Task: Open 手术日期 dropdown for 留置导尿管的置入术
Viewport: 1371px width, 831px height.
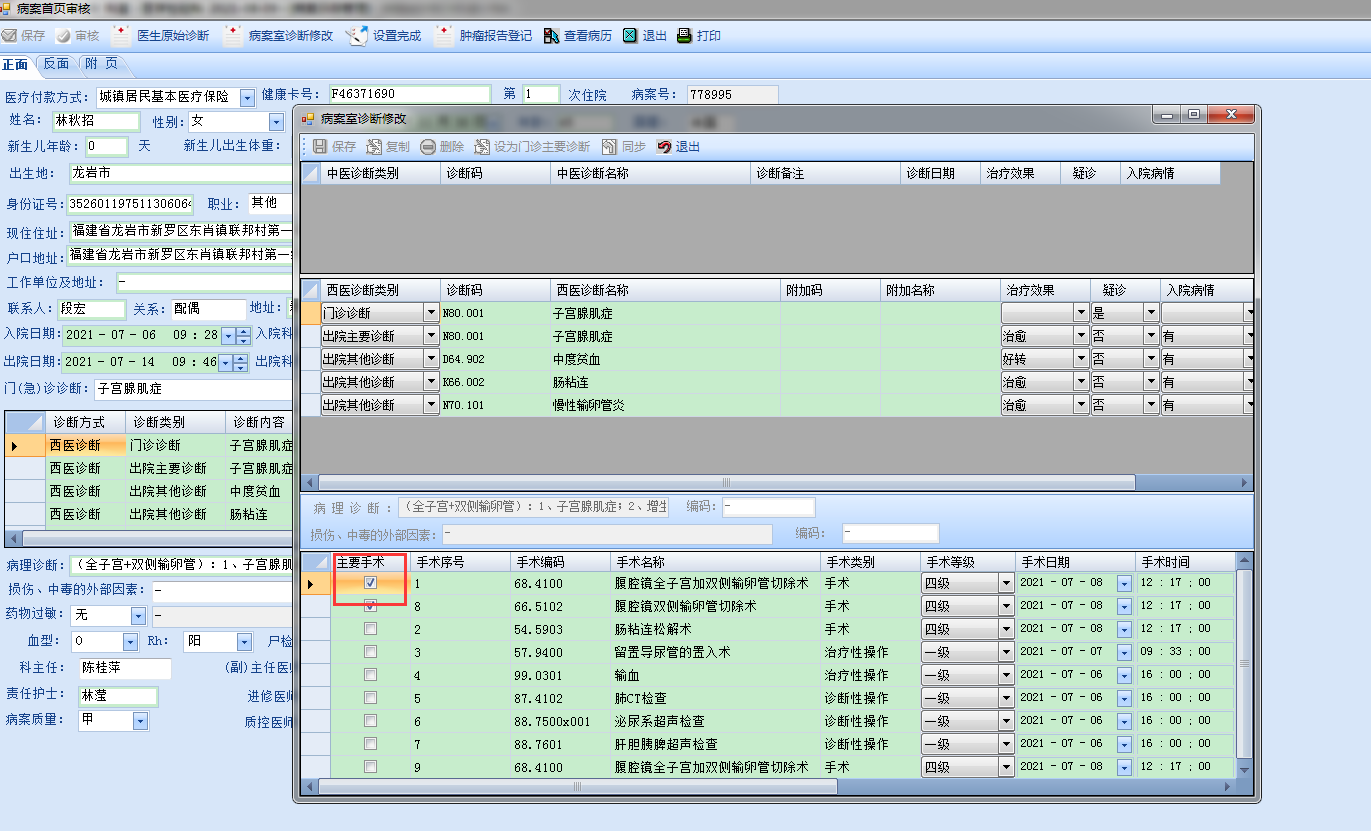Action: 1123,652
